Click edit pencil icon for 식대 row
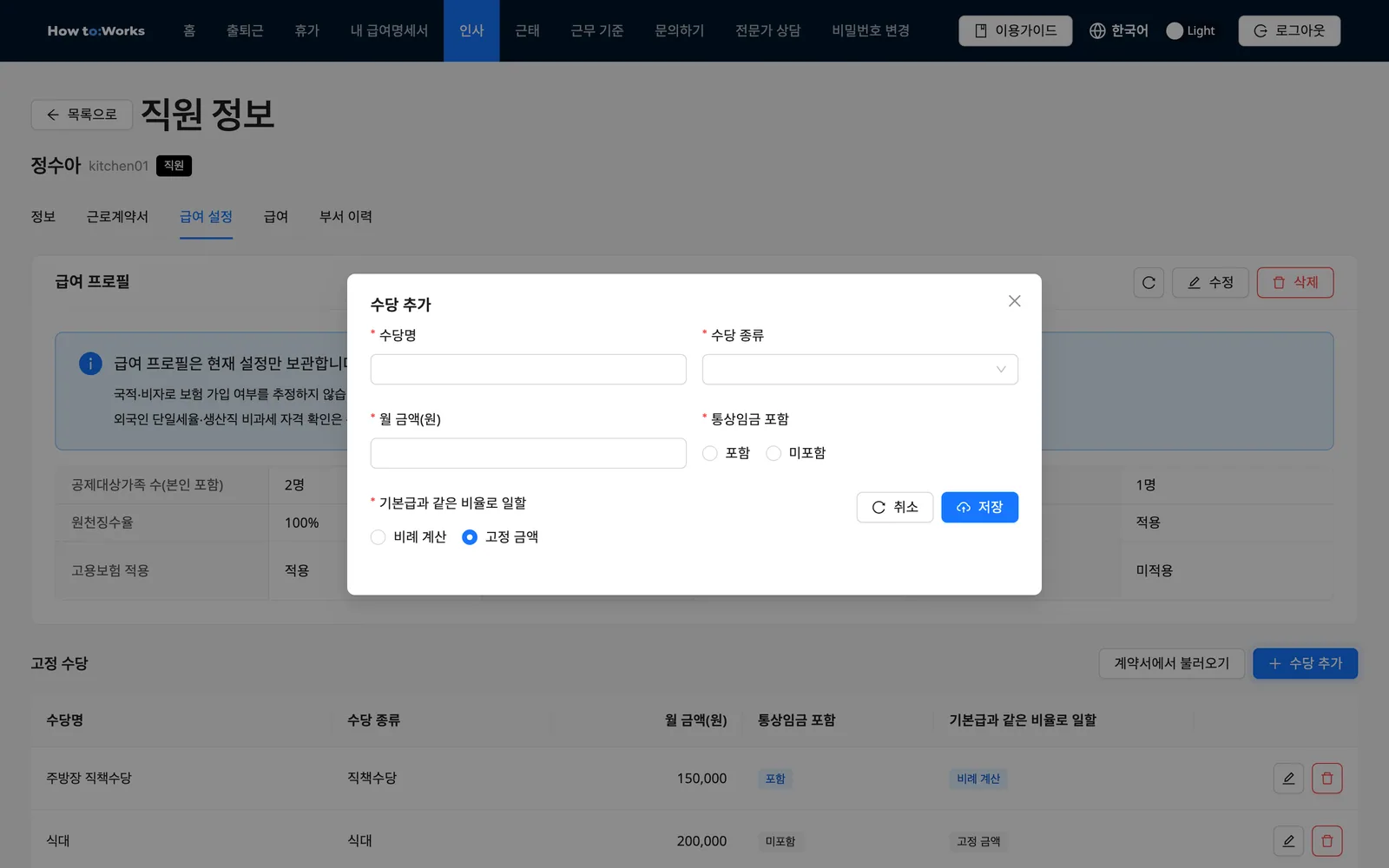 point(1288,841)
